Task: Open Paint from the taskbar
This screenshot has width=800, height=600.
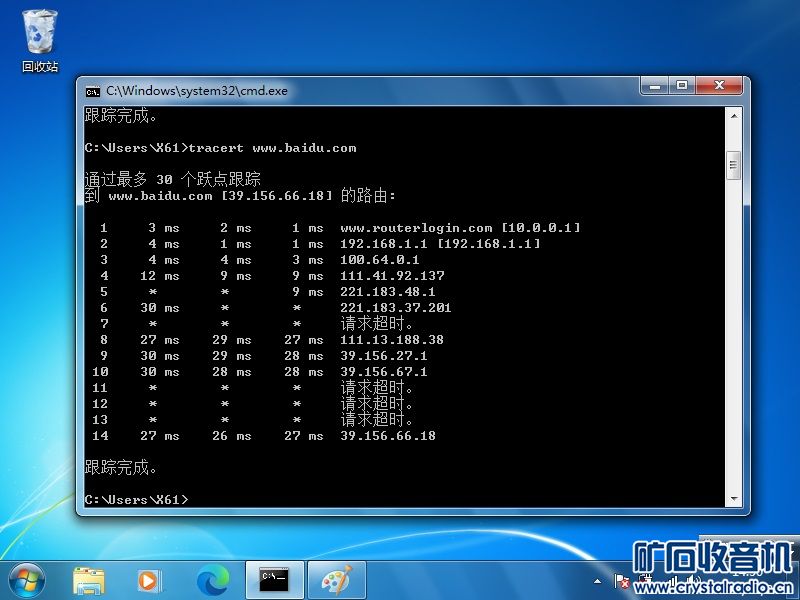Action: [337, 581]
